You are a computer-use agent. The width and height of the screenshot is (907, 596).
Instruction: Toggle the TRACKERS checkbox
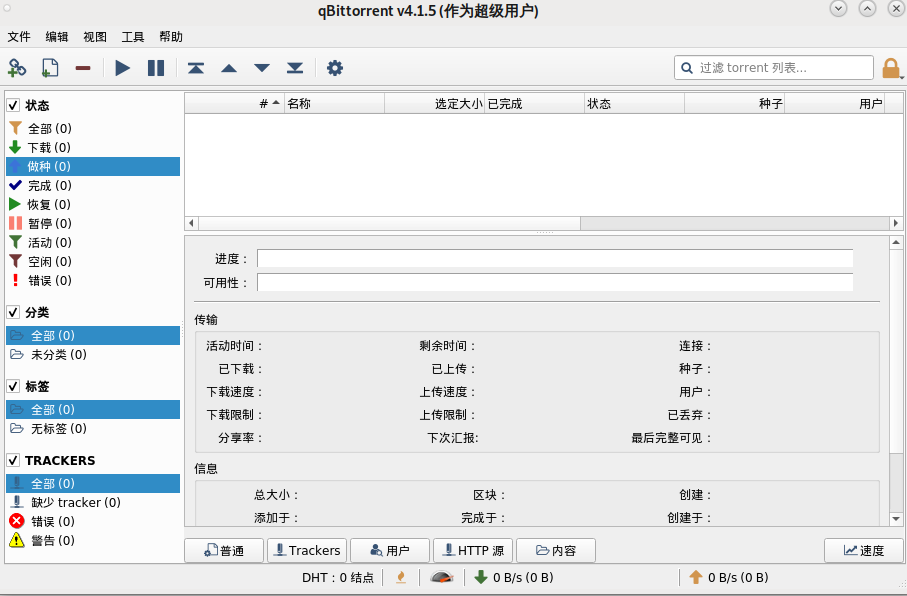tap(13, 461)
